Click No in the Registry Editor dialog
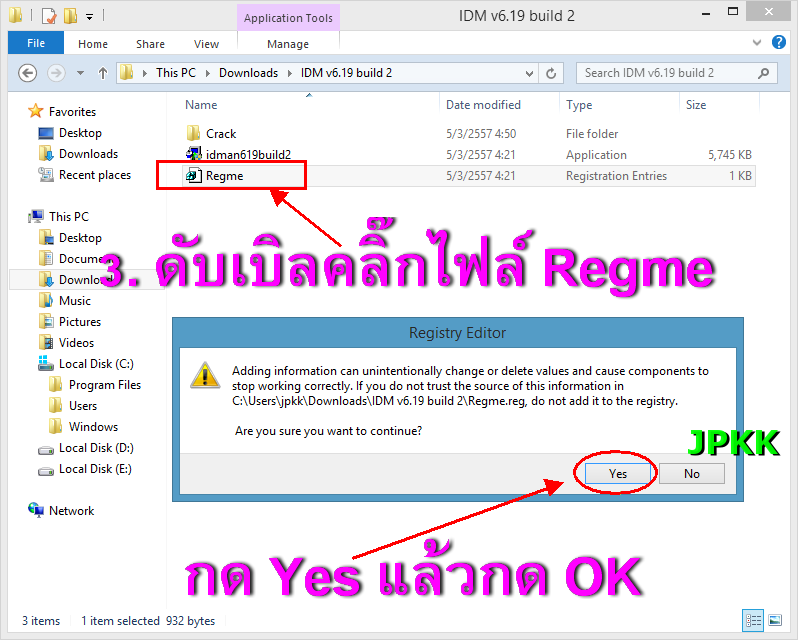Screen dimensions: 798x640 692,474
